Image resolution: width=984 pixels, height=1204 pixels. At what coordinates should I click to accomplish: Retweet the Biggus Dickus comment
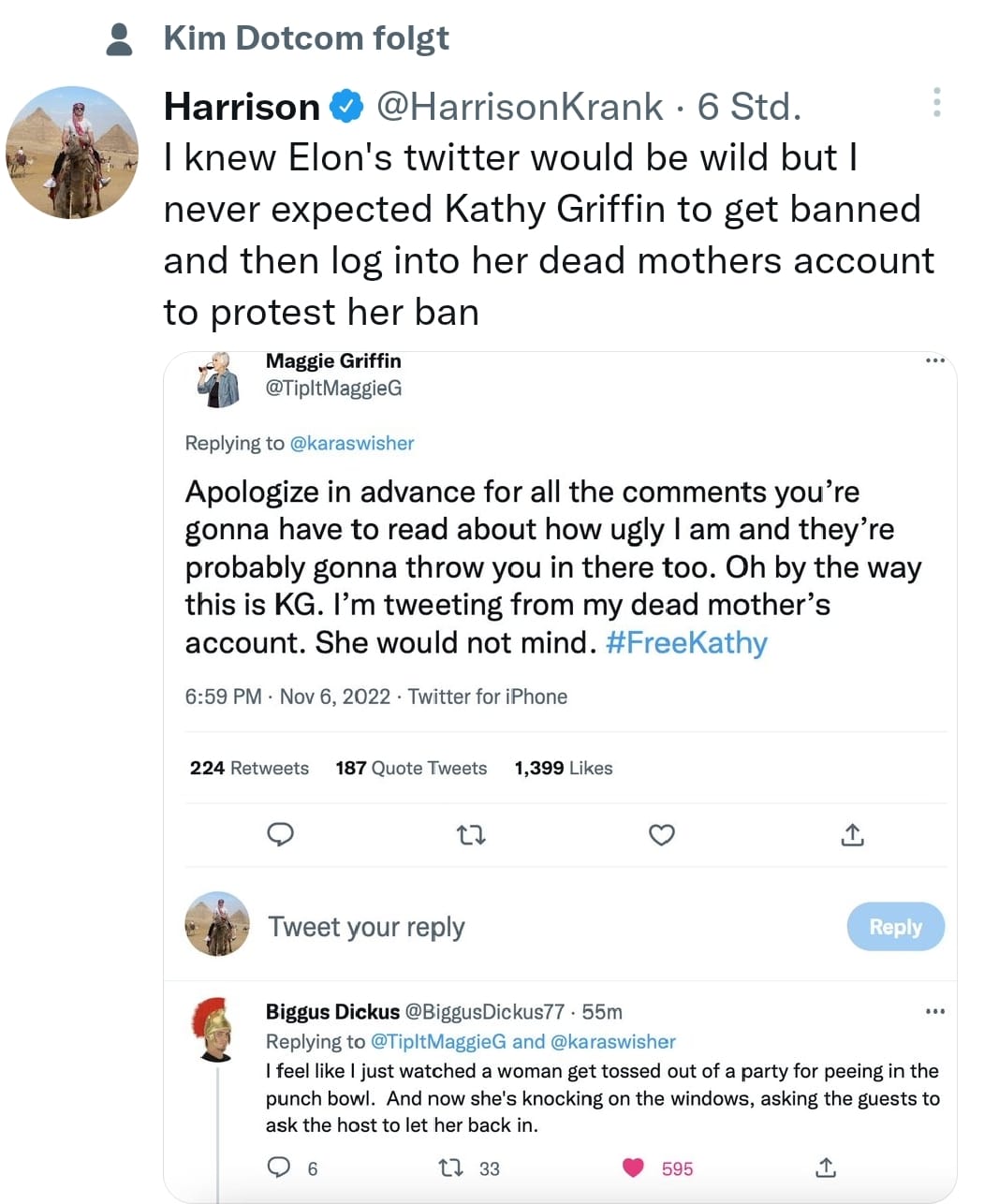[450, 1167]
